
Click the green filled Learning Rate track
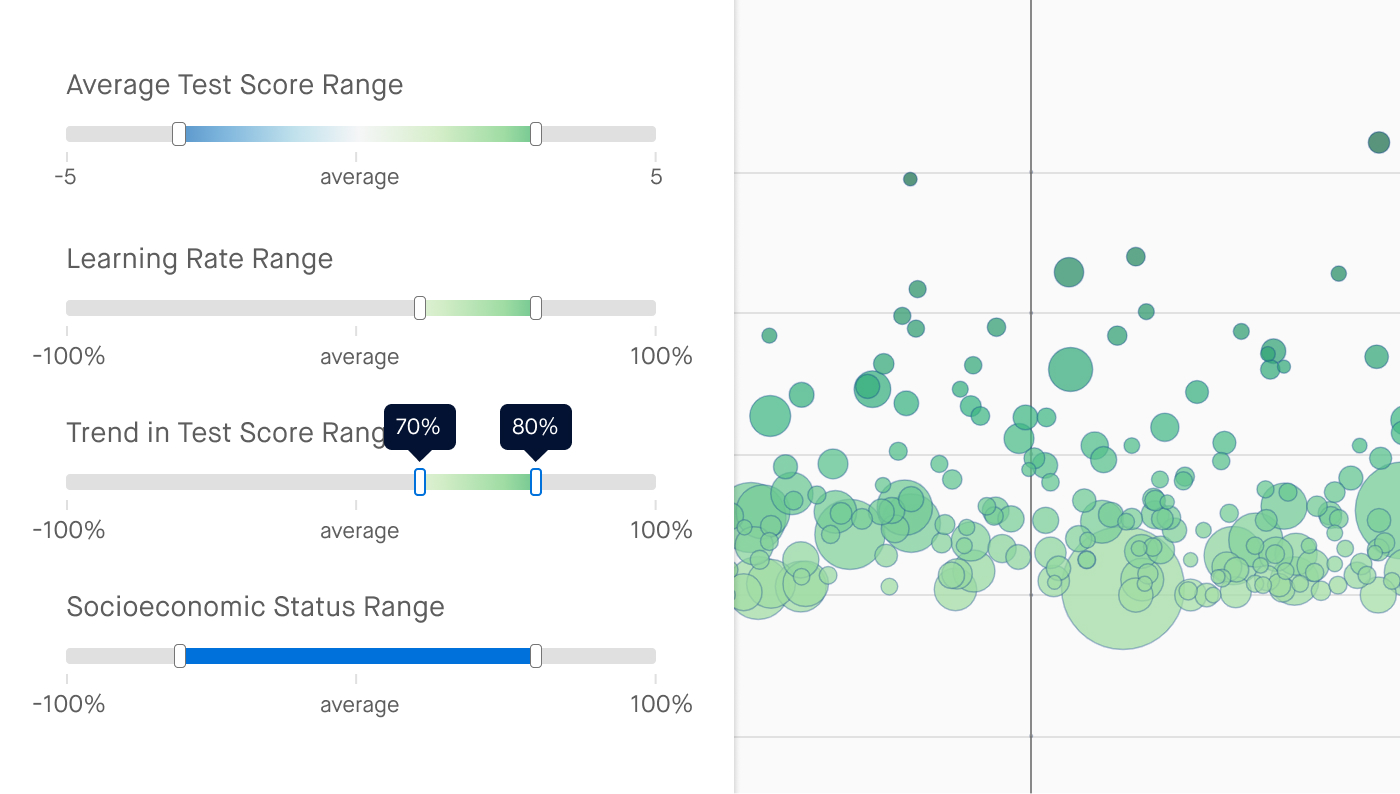pyautogui.click(x=478, y=308)
